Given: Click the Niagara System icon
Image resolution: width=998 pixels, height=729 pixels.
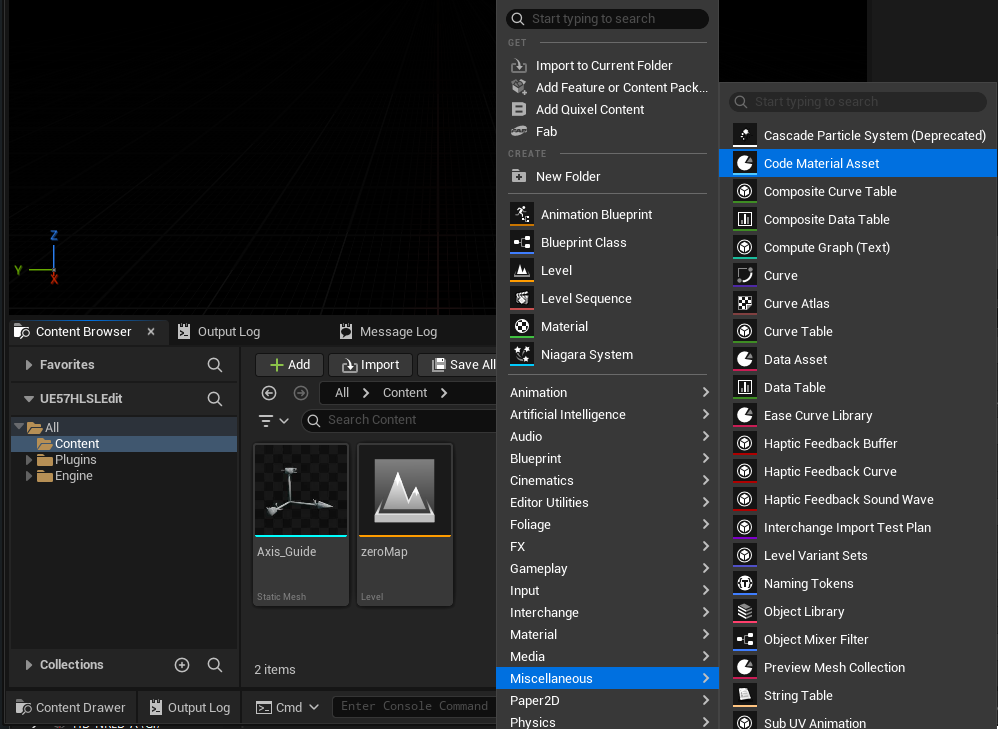Looking at the screenshot, I should coord(522,354).
